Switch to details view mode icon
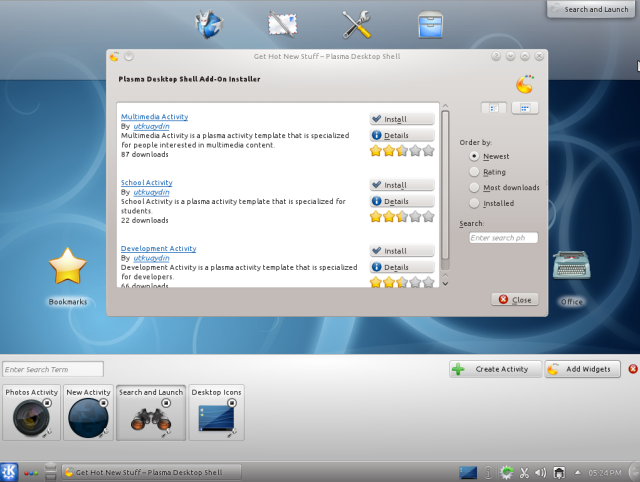Image resolution: width=640 pixels, height=482 pixels. coord(494,108)
